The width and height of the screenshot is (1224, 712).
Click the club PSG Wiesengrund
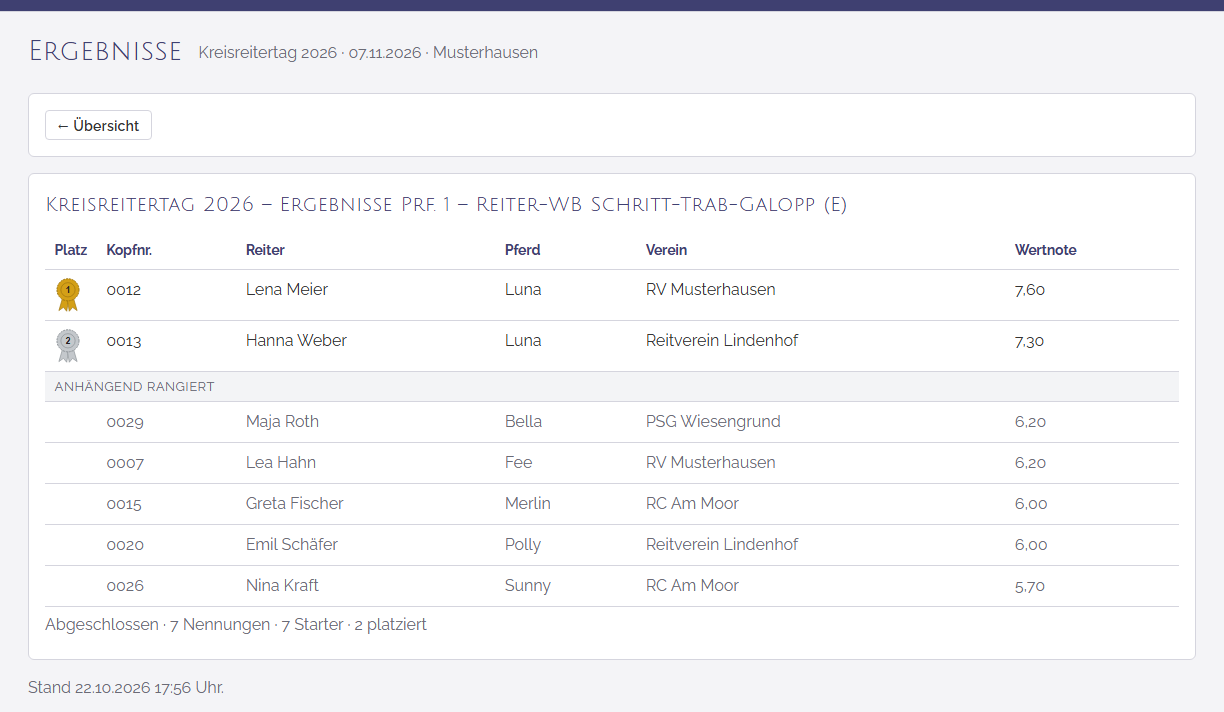click(x=713, y=422)
